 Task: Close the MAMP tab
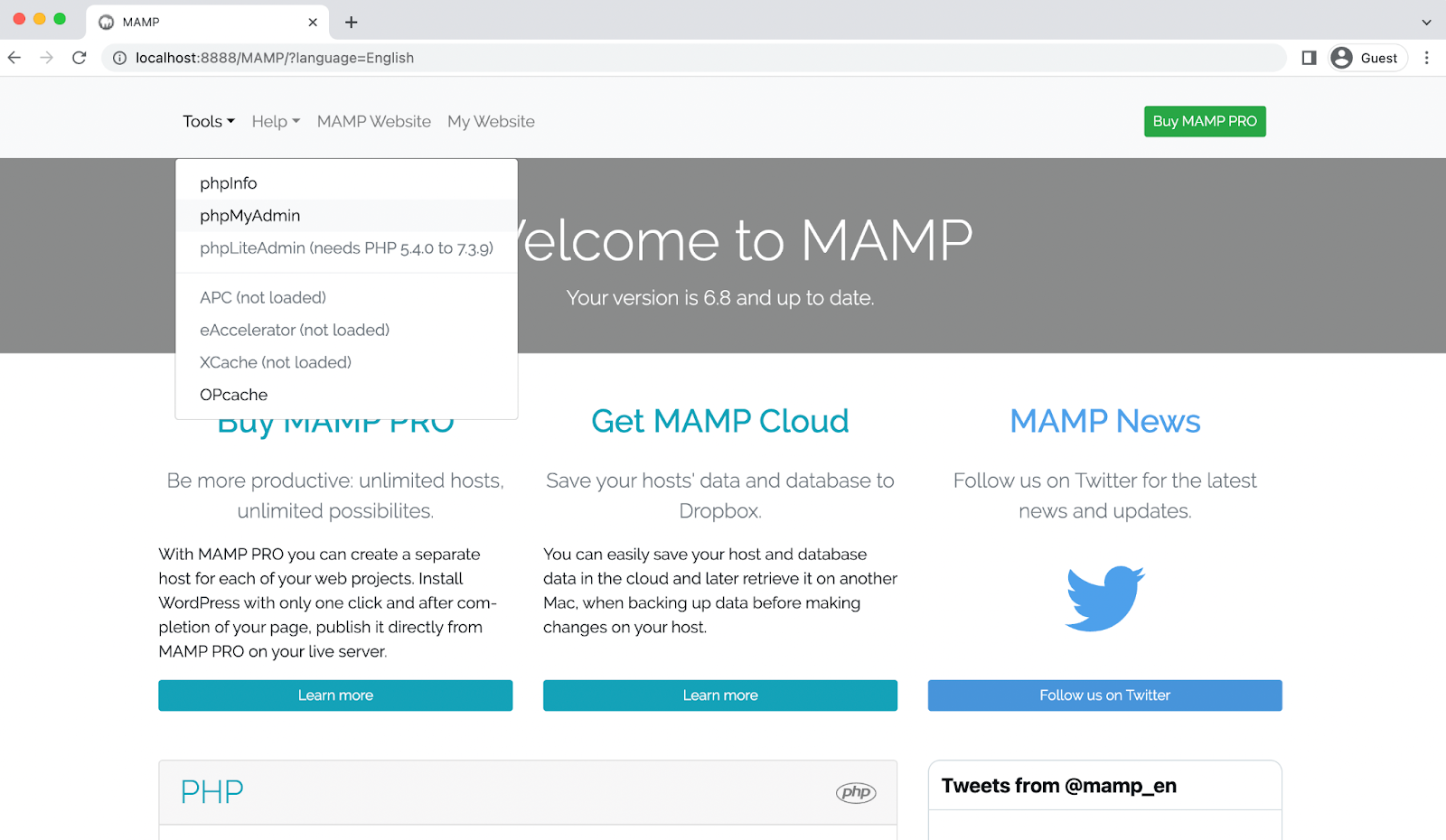pos(313,22)
